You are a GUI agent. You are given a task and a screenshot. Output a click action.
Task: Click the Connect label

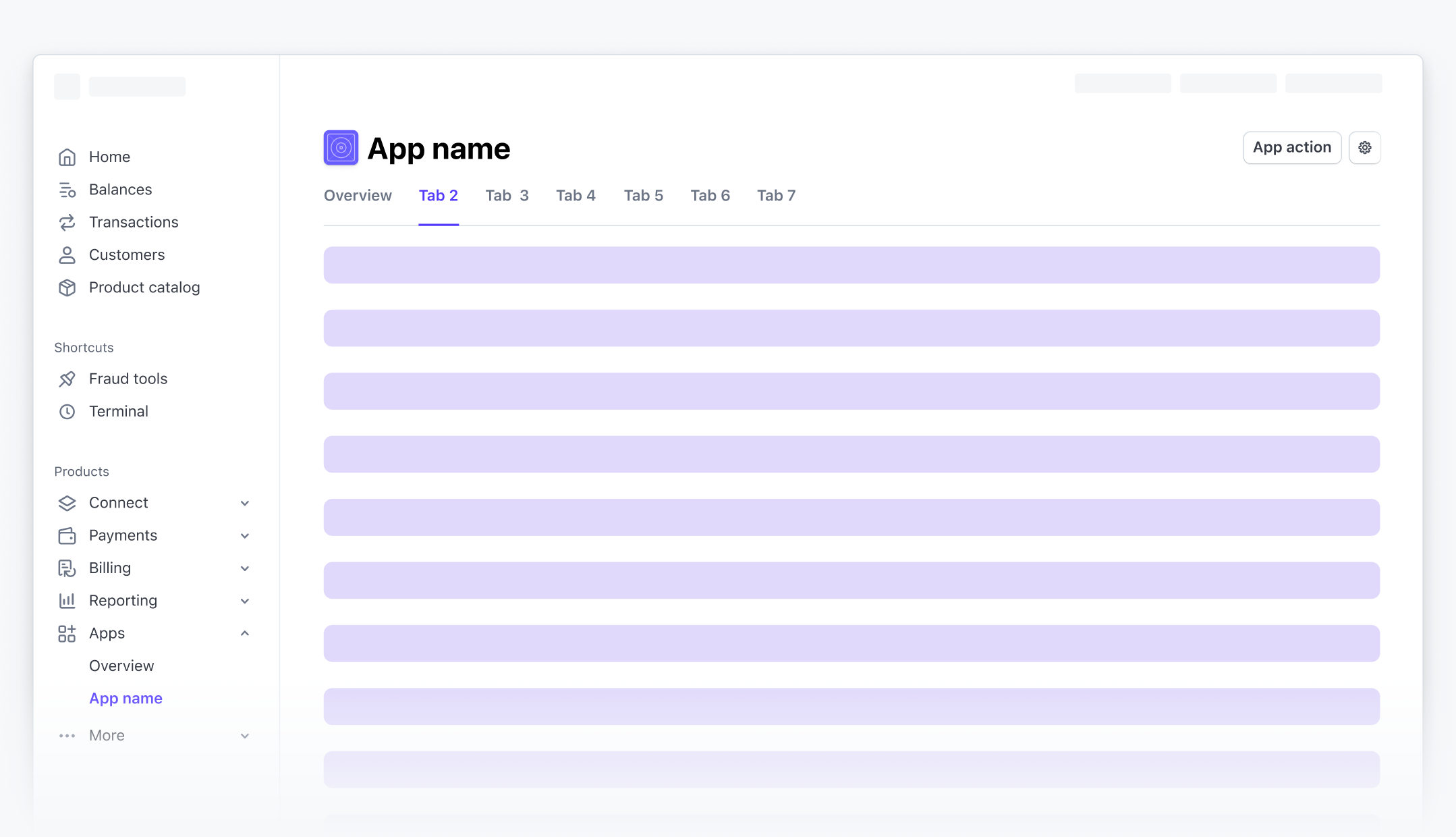(x=118, y=503)
